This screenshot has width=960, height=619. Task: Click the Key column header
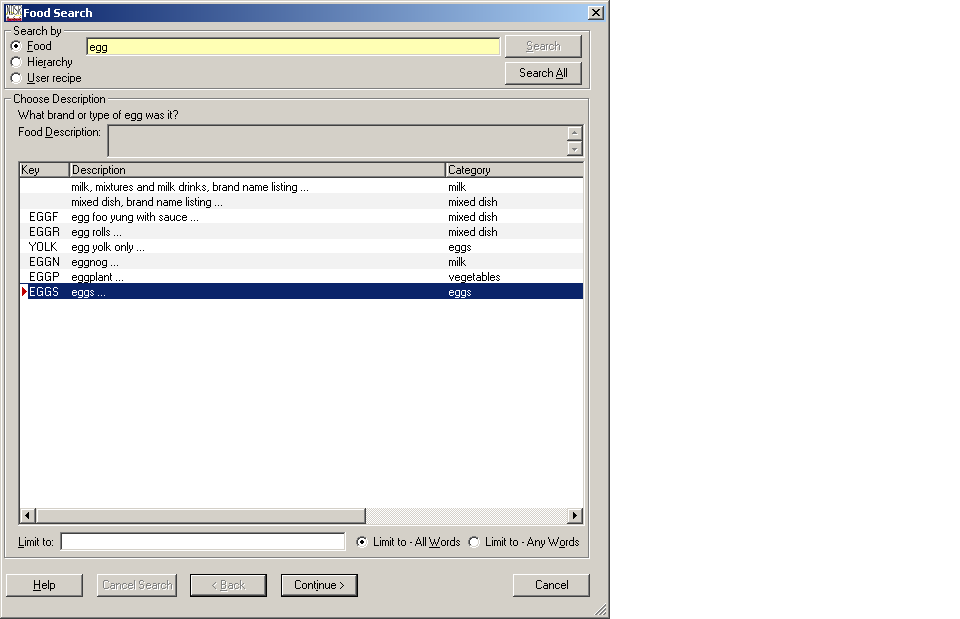44,170
